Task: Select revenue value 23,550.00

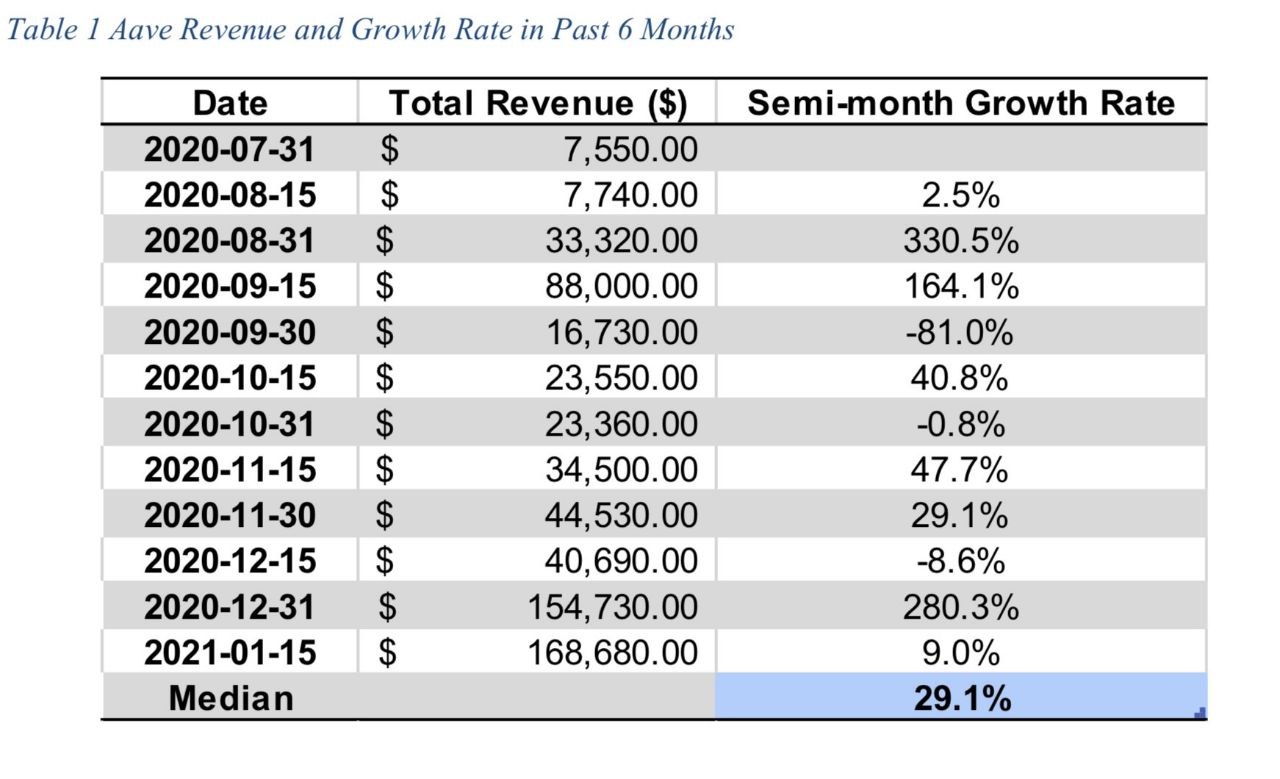Action: point(621,378)
